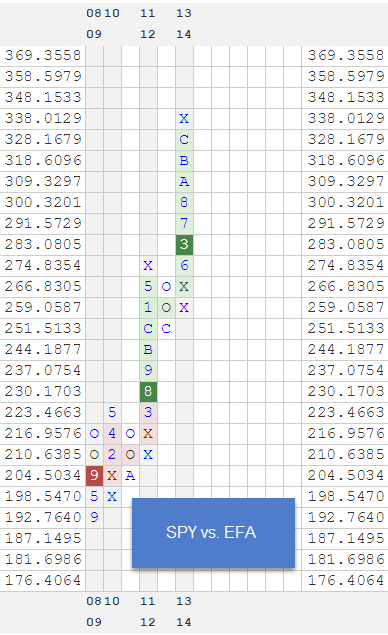Select the 09 year label in bottom footer
Image resolution: width=388 pixels, height=635 pixels.
point(94,622)
